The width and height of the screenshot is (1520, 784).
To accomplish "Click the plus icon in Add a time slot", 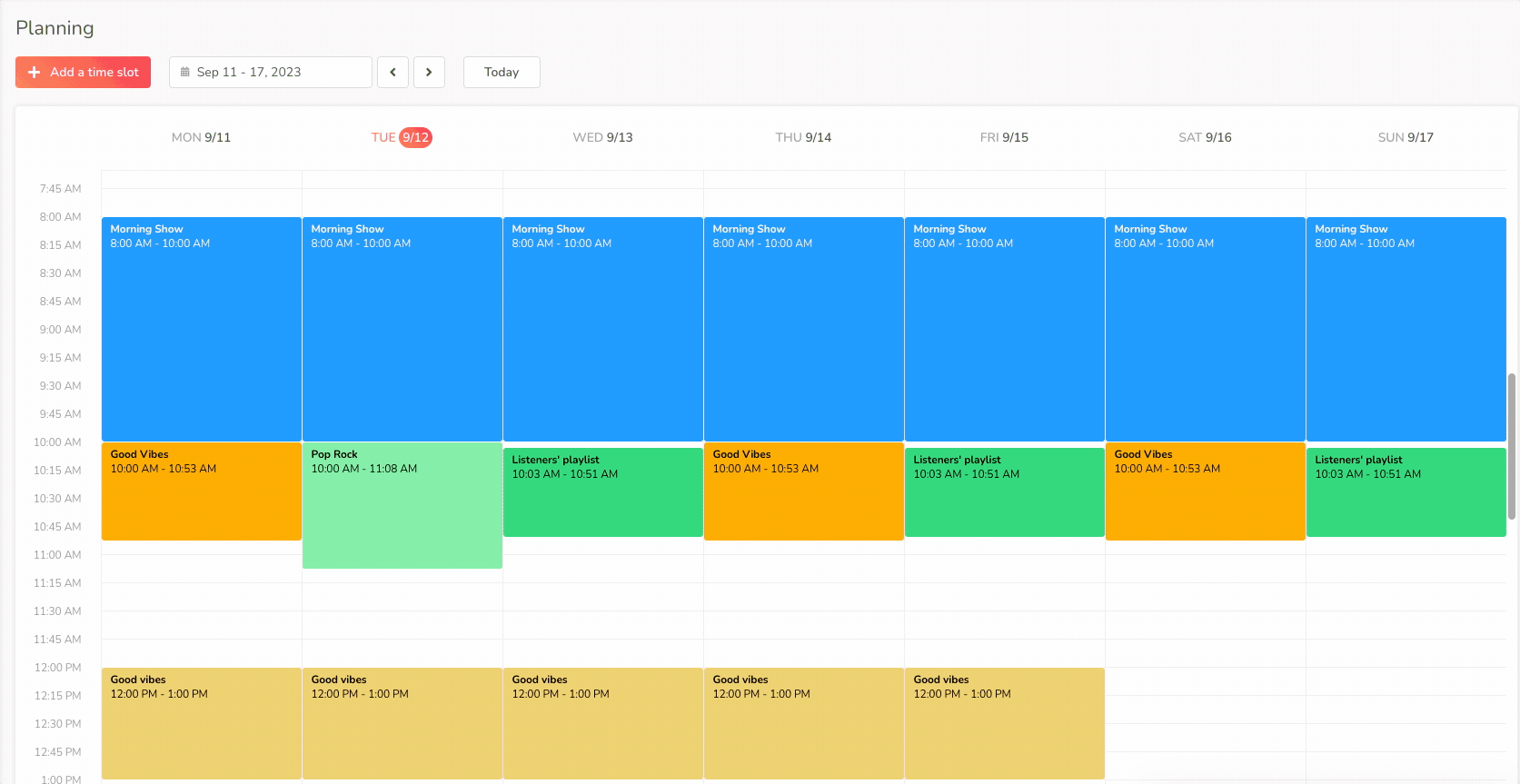I will click(35, 72).
